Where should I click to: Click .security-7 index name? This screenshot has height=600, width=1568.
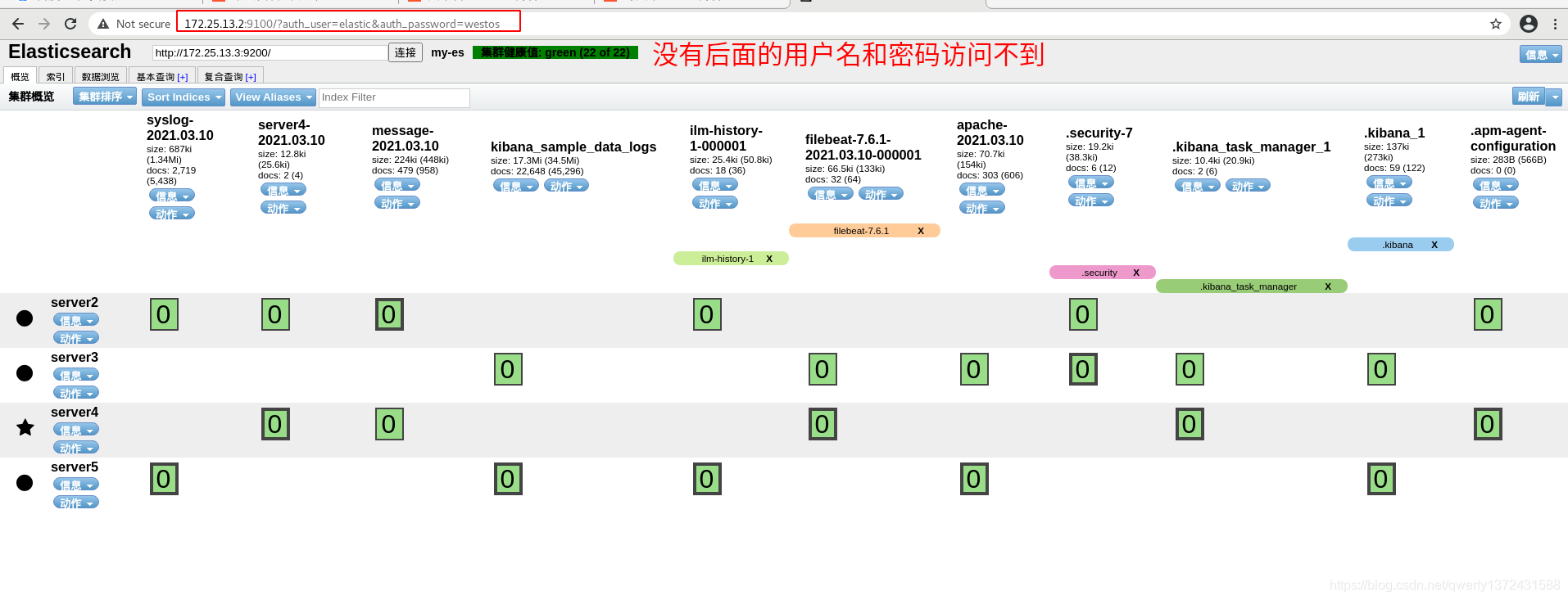[x=1099, y=133]
